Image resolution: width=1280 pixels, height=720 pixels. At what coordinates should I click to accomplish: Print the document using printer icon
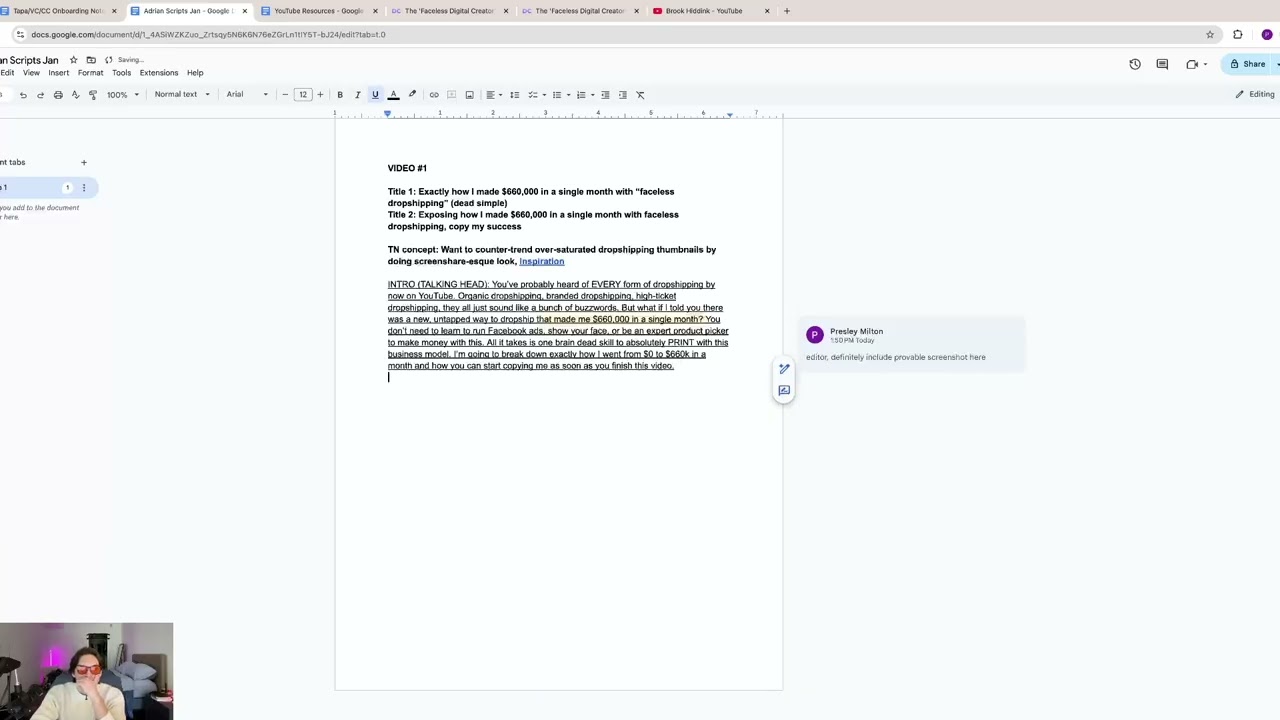click(58, 95)
